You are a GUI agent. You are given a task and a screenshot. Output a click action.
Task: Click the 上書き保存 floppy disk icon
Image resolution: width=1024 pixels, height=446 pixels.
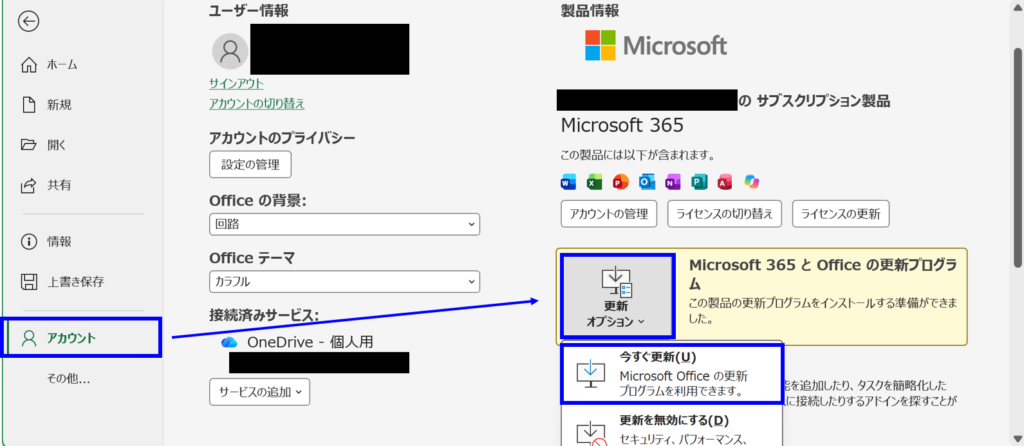pyautogui.click(x=29, y=282)
